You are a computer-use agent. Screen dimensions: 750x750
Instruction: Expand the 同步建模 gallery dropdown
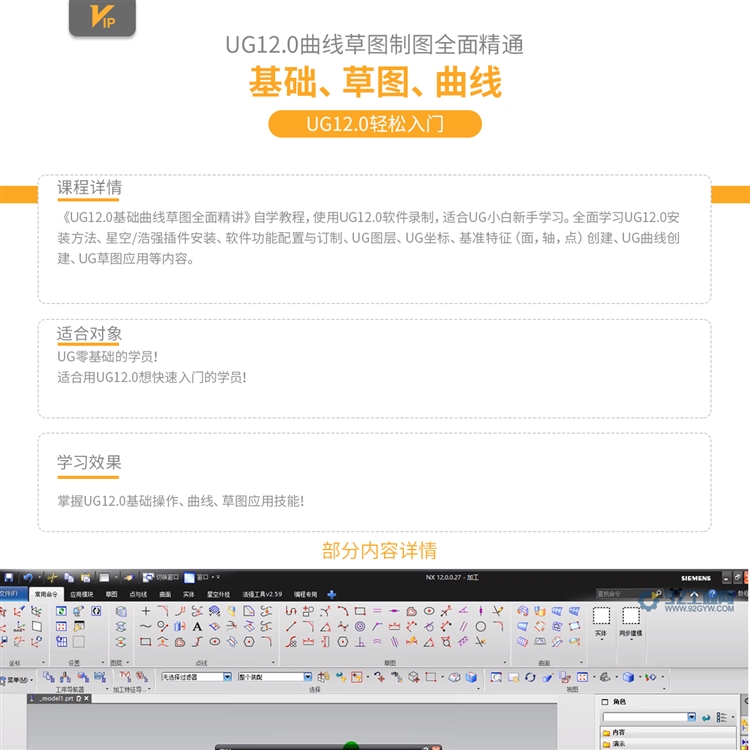click(x=631, y=640)
